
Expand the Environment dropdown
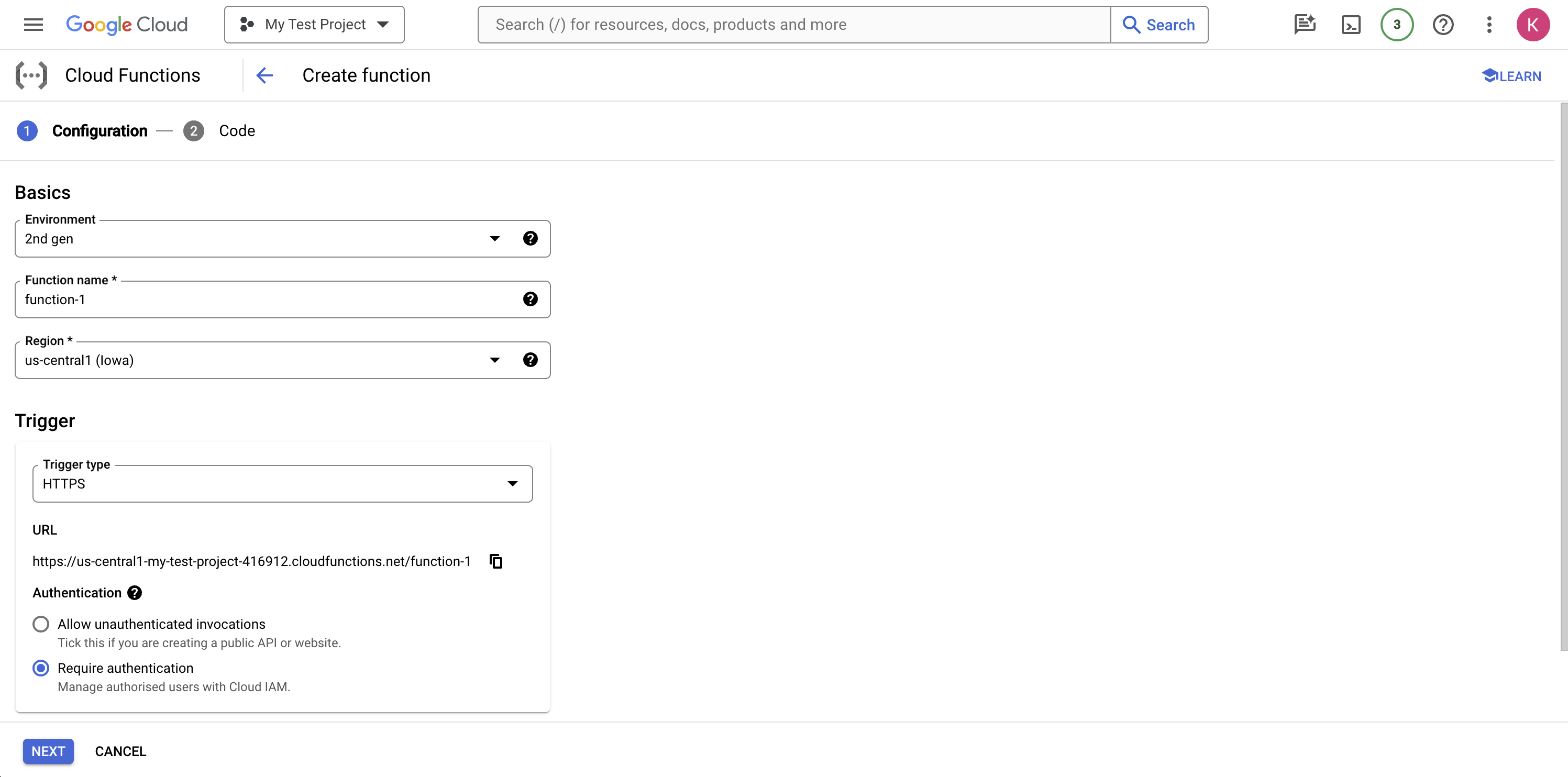pos(494,239)
